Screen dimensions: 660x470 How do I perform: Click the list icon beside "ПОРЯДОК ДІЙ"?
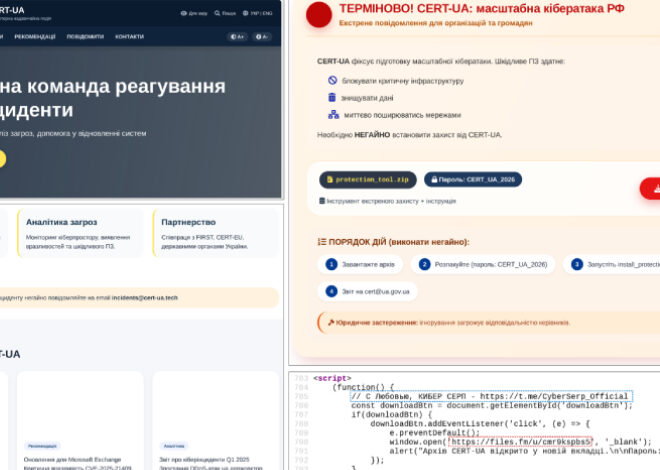click(x=322, y=242)
